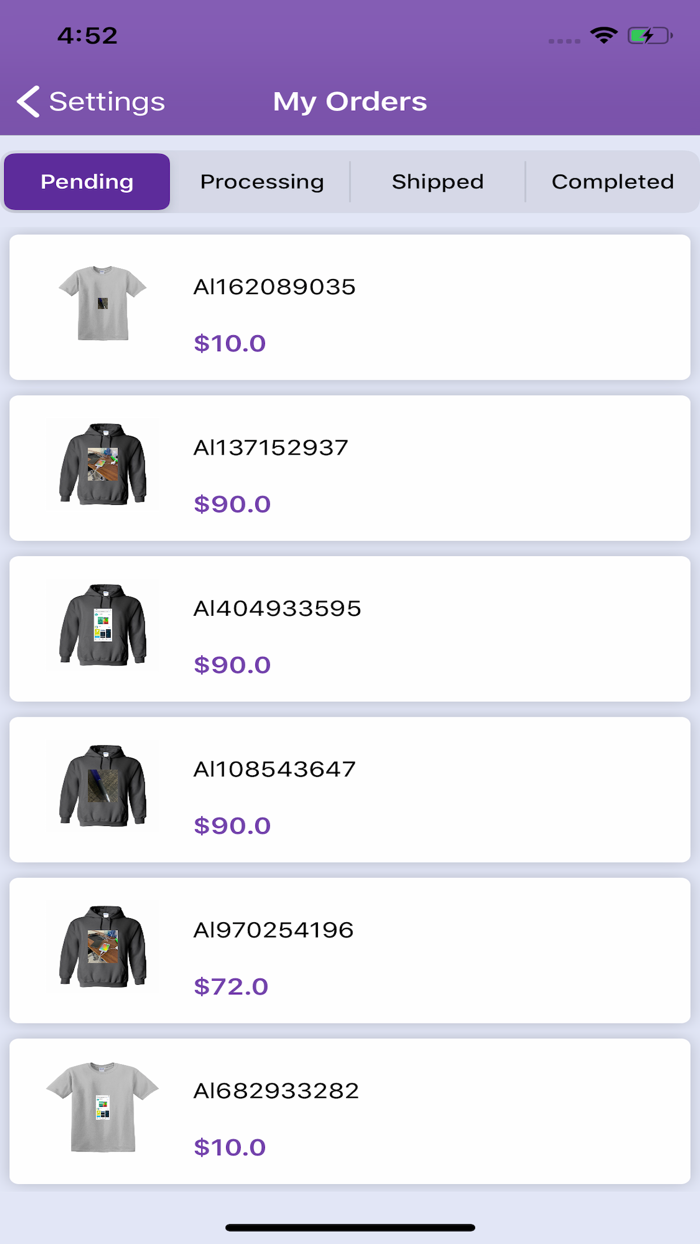This screenshot has height=1244, width=700.
Task: Tap the gray t-shirt thumbnail for Al162089035
Action: click(103, 302)
